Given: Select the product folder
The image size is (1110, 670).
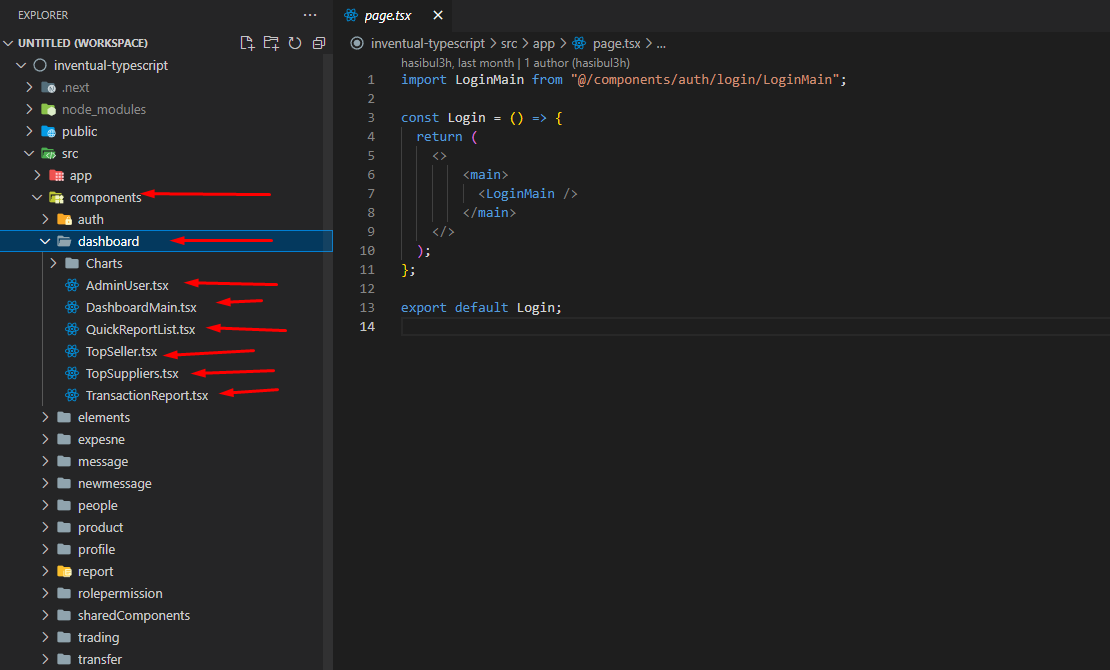Looking at the screenshot, I should point(101,528).
